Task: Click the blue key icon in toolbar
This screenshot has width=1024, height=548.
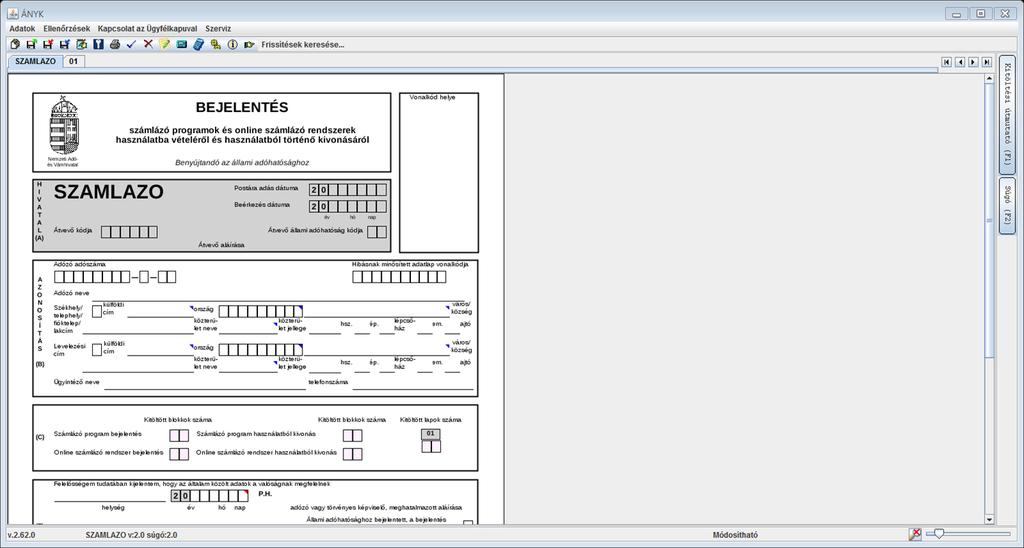Action: [x=98, y=44]
